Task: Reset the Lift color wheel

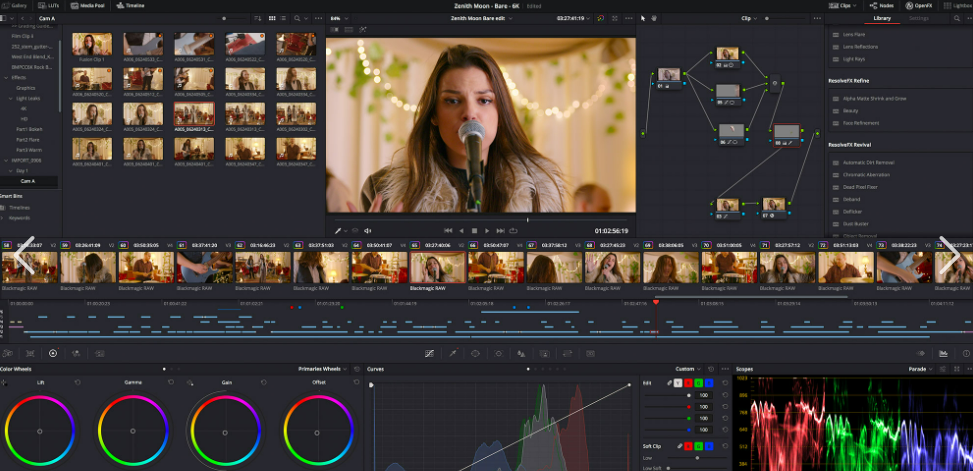Action: (78, 382)
